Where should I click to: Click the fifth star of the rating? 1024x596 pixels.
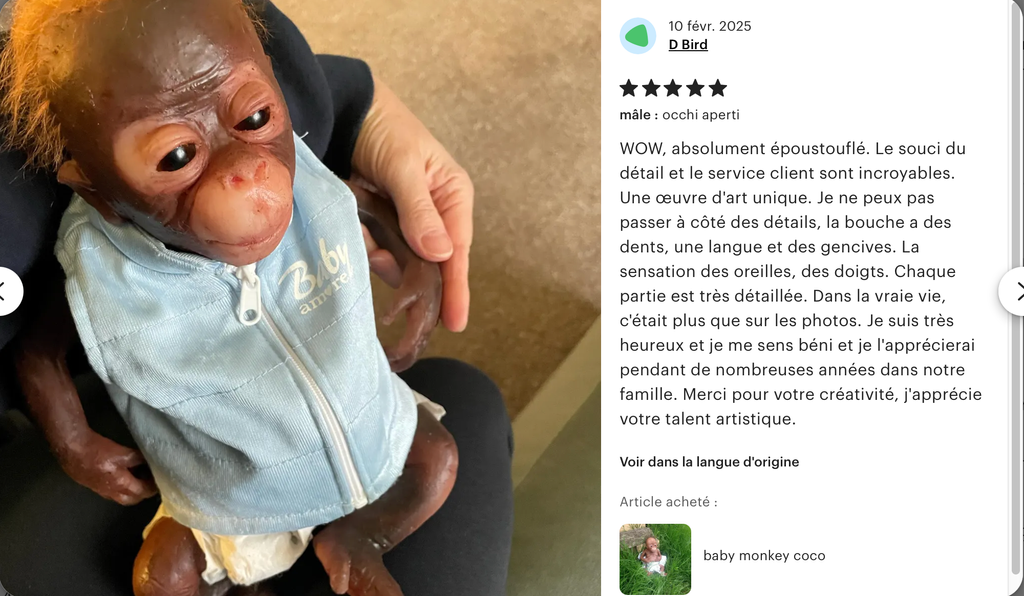point(718,88)
